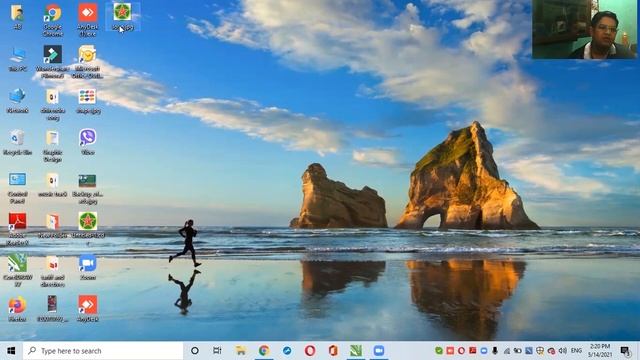Click the green checkmark shield tray icon
Screen dimensions: 640x360
pos(439,351)
